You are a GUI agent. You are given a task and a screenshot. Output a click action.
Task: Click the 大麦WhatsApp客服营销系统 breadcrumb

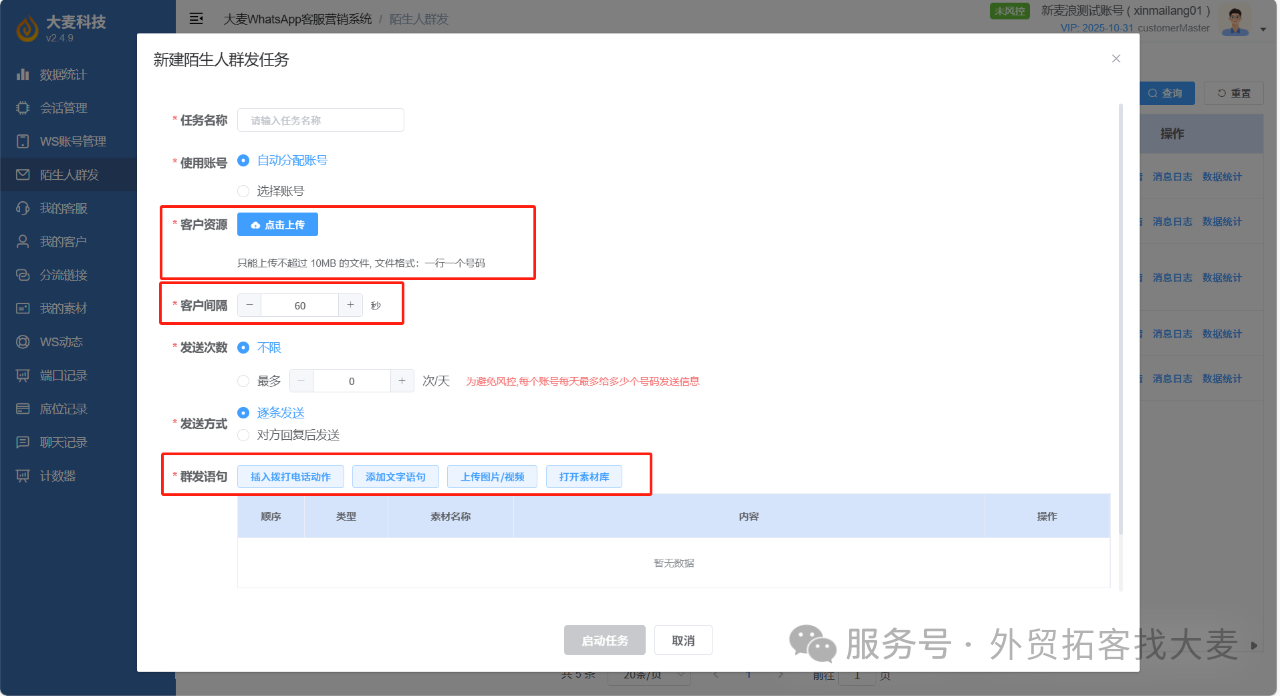(298, 18)
